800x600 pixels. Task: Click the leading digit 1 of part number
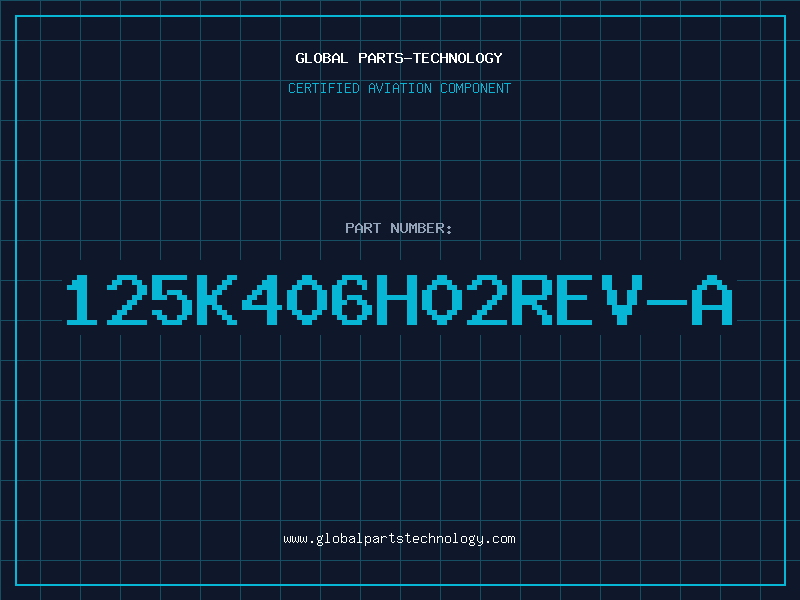click(x=82, y=300)
